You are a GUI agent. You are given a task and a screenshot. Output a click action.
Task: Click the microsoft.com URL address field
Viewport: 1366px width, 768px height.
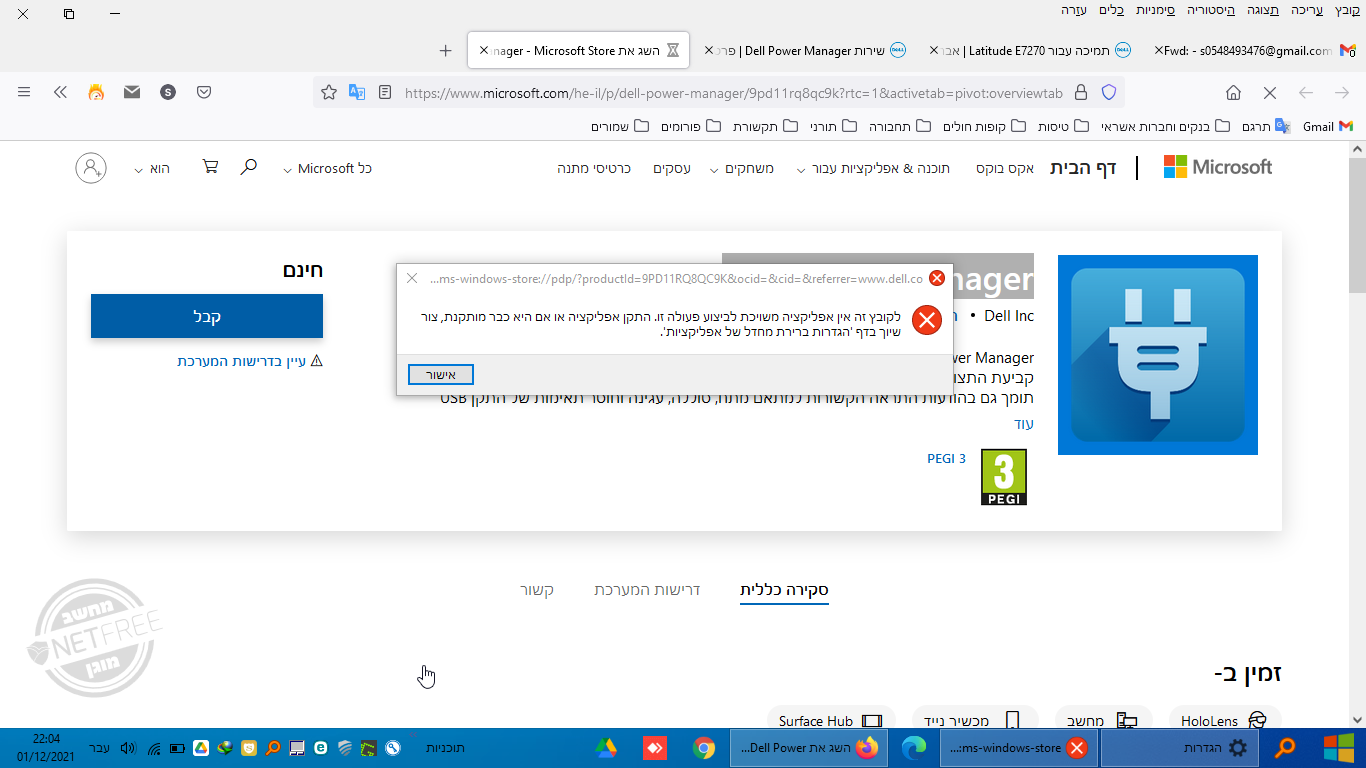734,93
